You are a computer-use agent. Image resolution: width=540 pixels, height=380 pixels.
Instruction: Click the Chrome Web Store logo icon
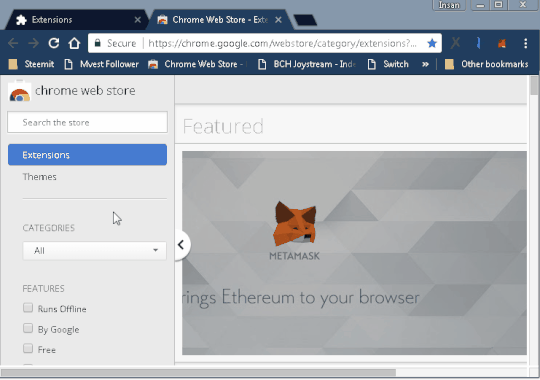[x=19, y=91]
